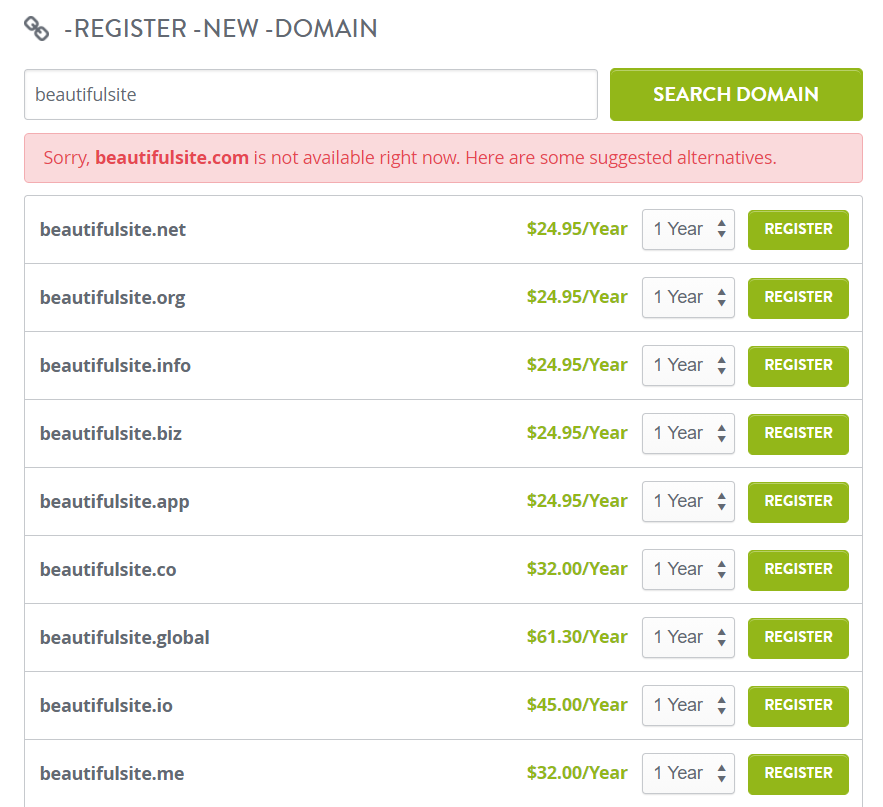Click the beautifulsite.net domain name

[113, 230]
